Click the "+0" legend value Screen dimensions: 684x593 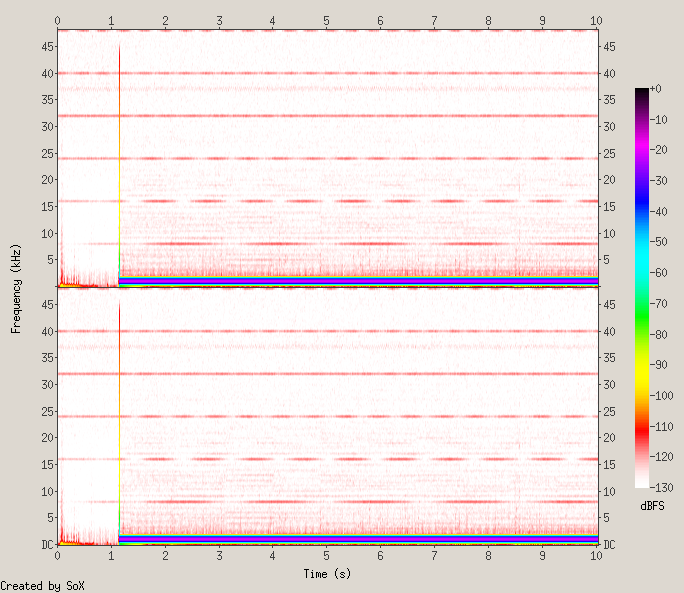(x=656, y=89)
